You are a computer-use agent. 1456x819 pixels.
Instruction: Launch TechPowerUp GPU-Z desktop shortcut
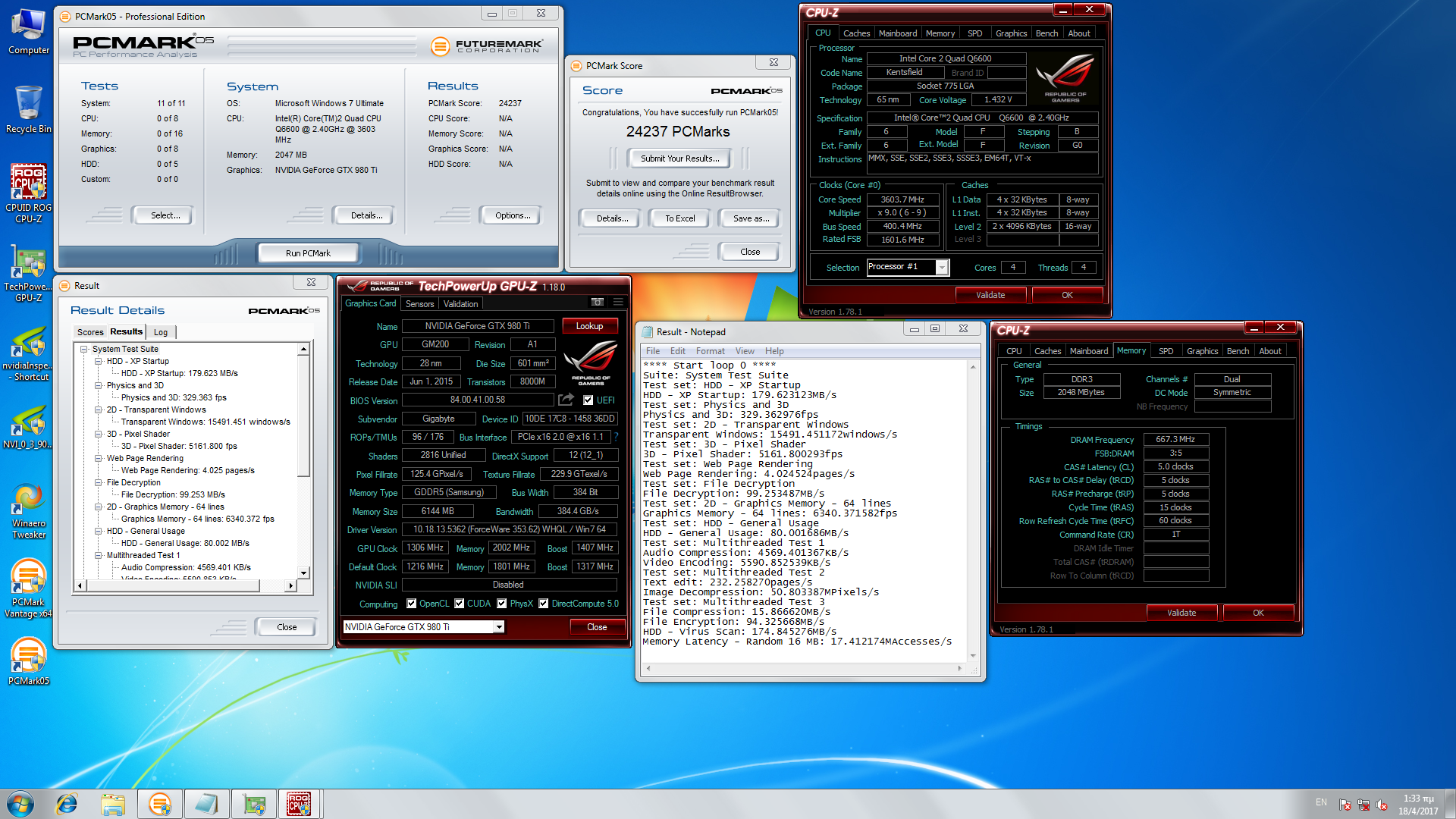pos(28,273)
